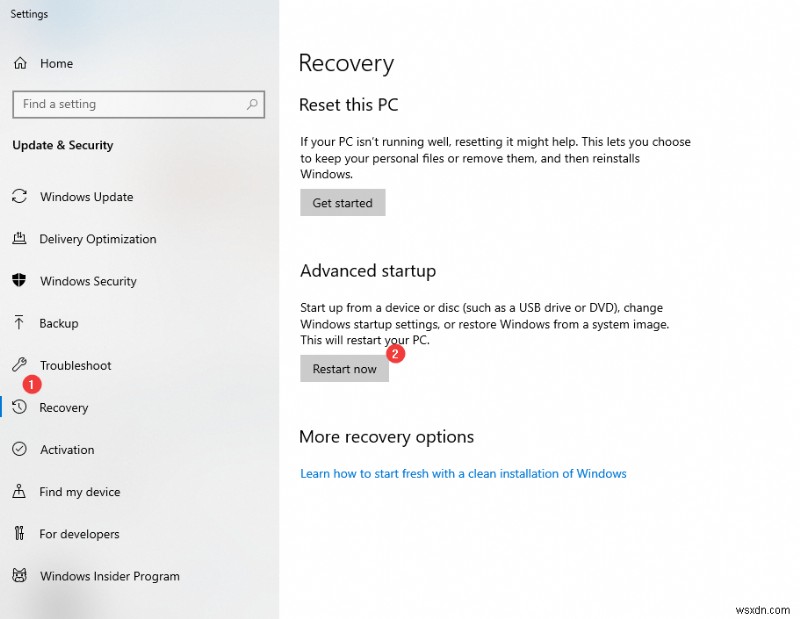Open Windows Insider Program via its ninja cat icon
Viewport: 800px width, 619px height.
click(x=19, y=576)
